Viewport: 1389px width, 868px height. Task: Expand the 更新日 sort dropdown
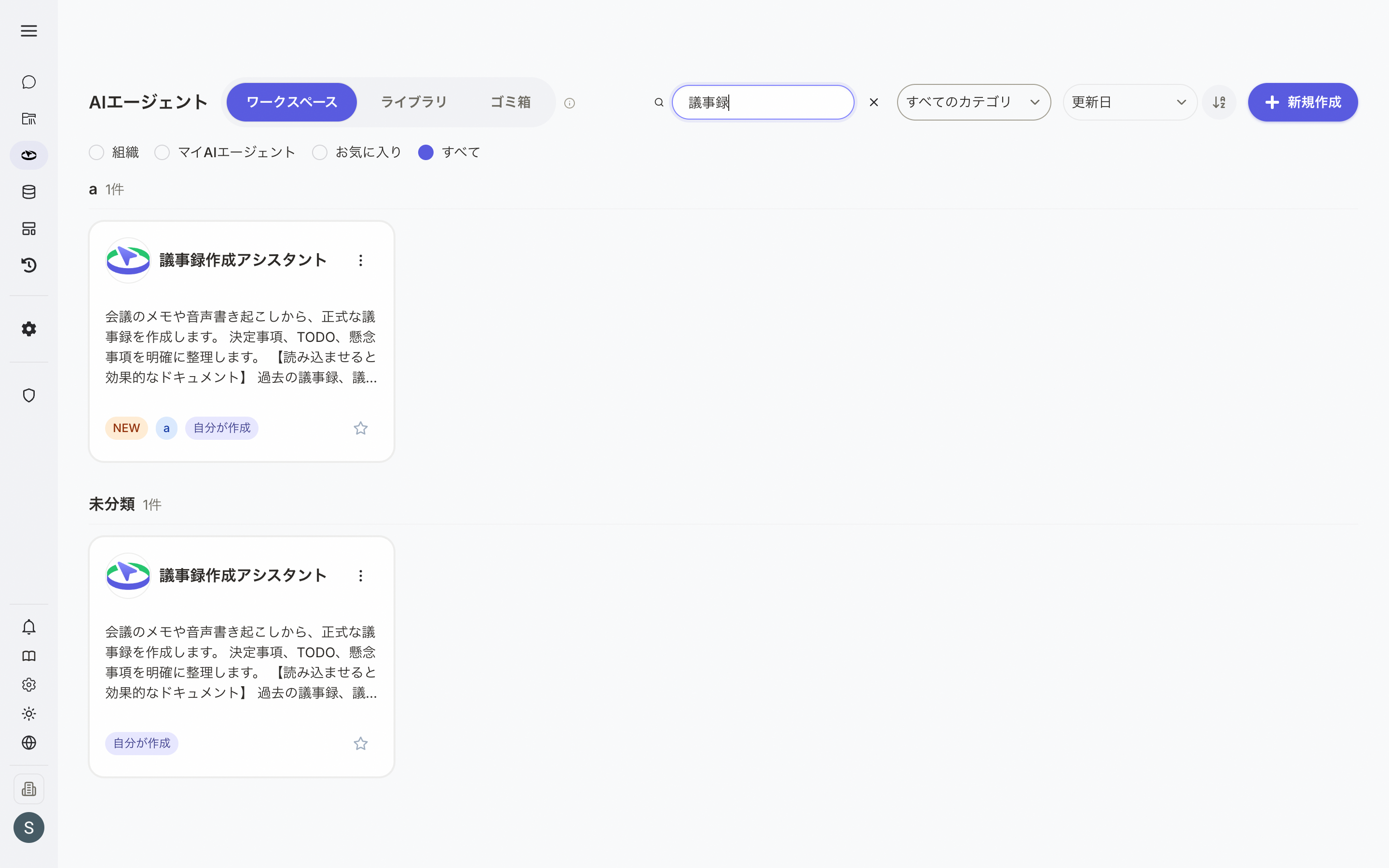coord(1130,102)
